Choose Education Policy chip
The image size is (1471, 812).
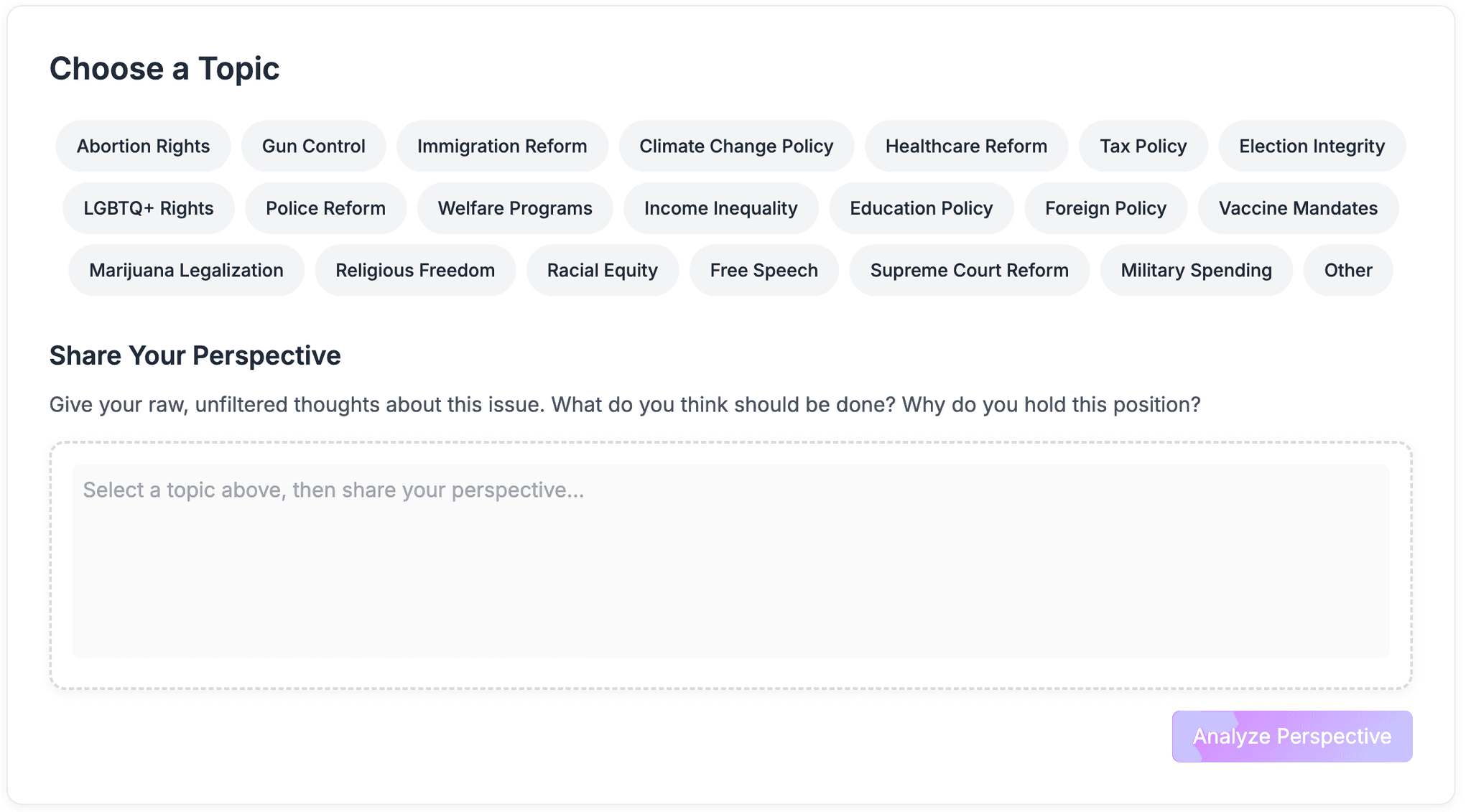tap(921, 208)
